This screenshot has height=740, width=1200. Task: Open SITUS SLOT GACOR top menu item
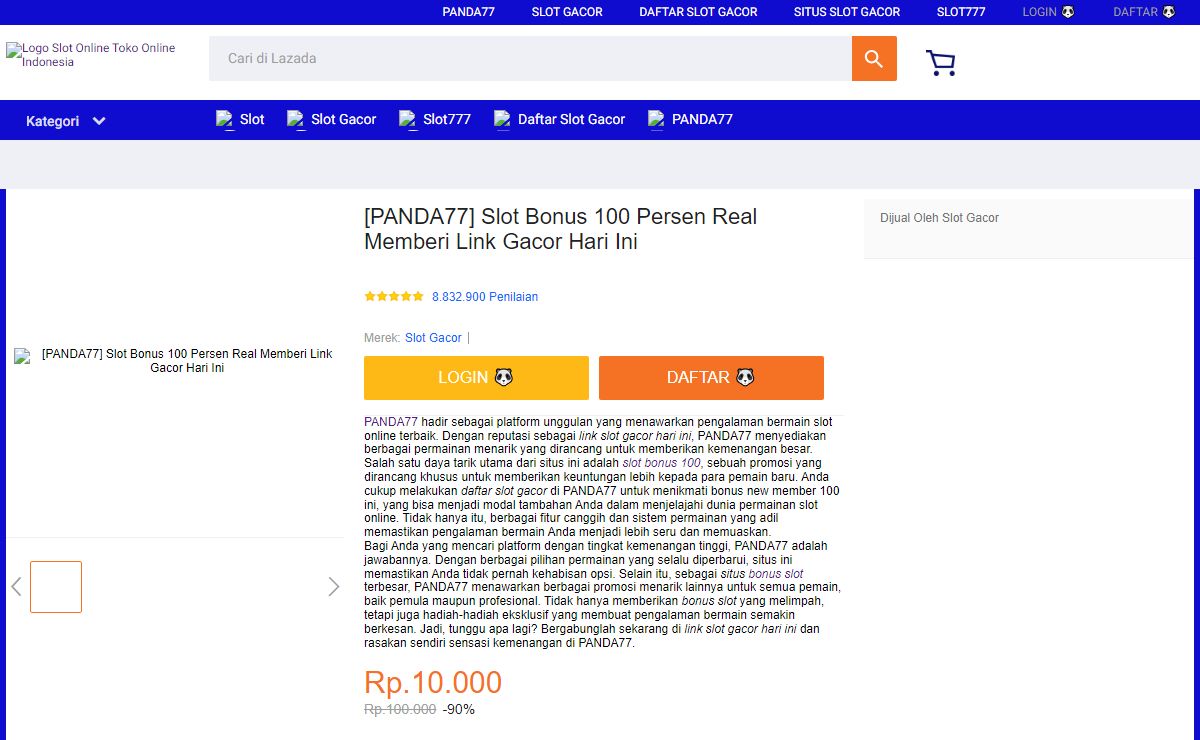[x=847, y=12]
